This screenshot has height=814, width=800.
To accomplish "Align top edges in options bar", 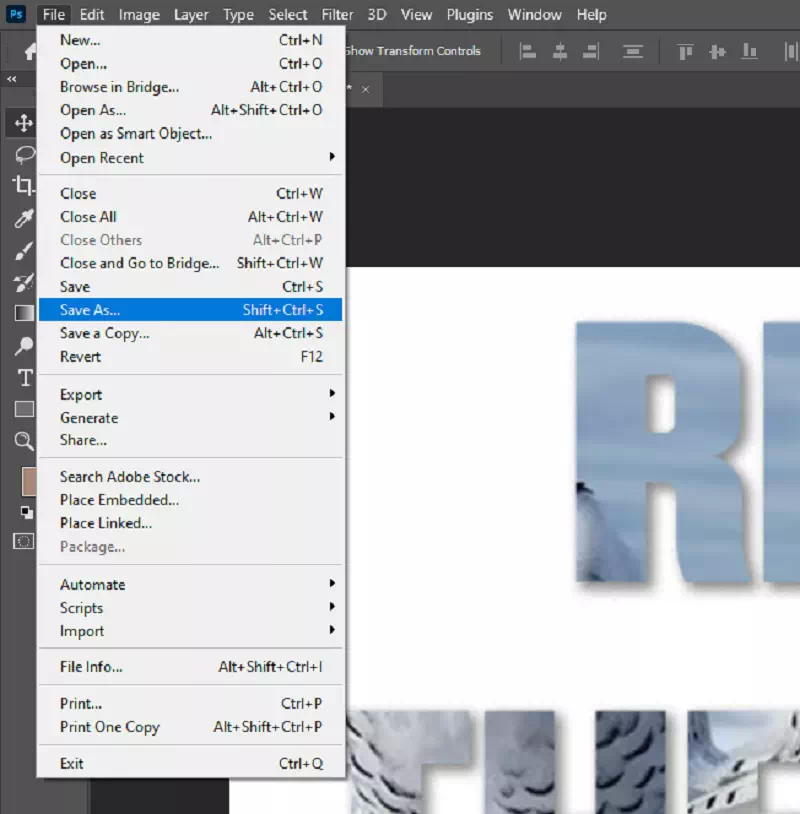I will click(x=685, y=51).
